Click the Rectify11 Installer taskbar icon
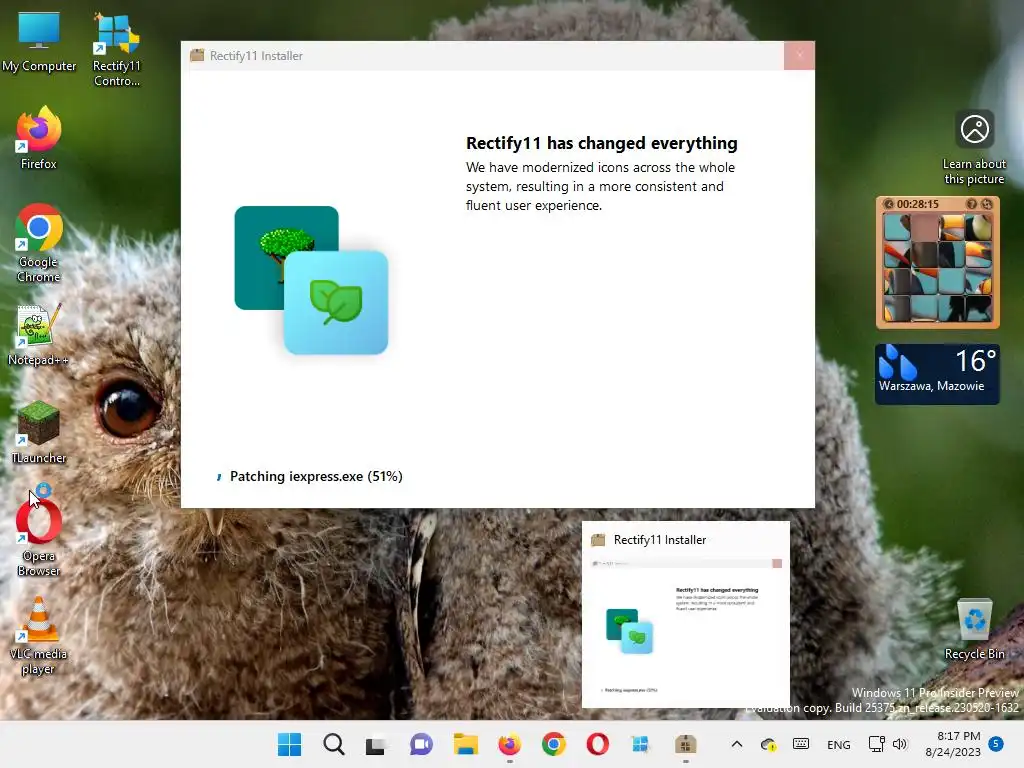Screen dimensions: 1024x768 click(685, 744)
